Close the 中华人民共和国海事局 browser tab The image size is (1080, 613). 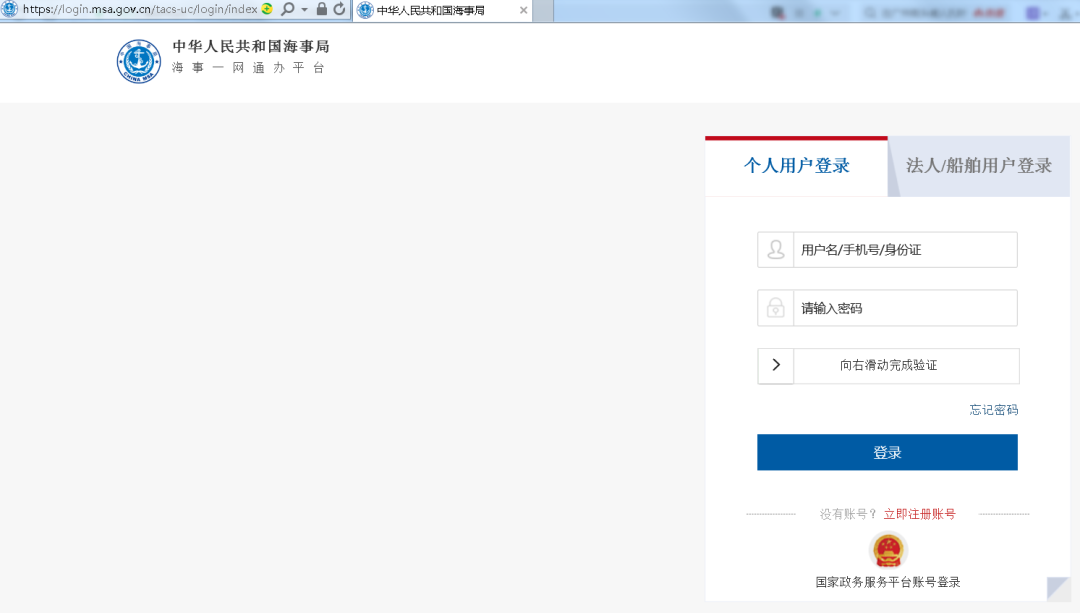click(523, 10)
